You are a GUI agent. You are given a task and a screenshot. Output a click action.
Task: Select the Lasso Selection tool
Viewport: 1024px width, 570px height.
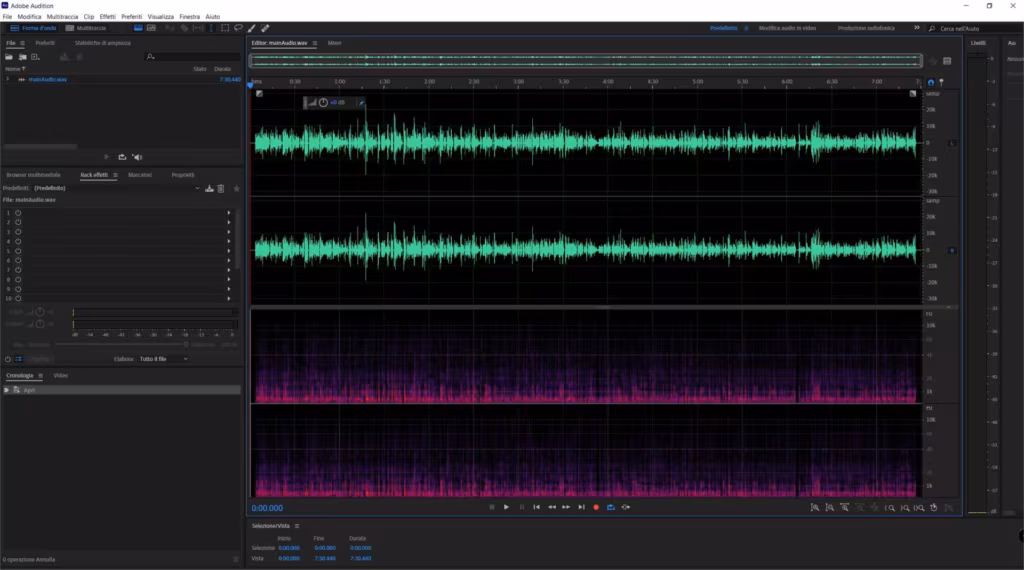tap(238, 28)
